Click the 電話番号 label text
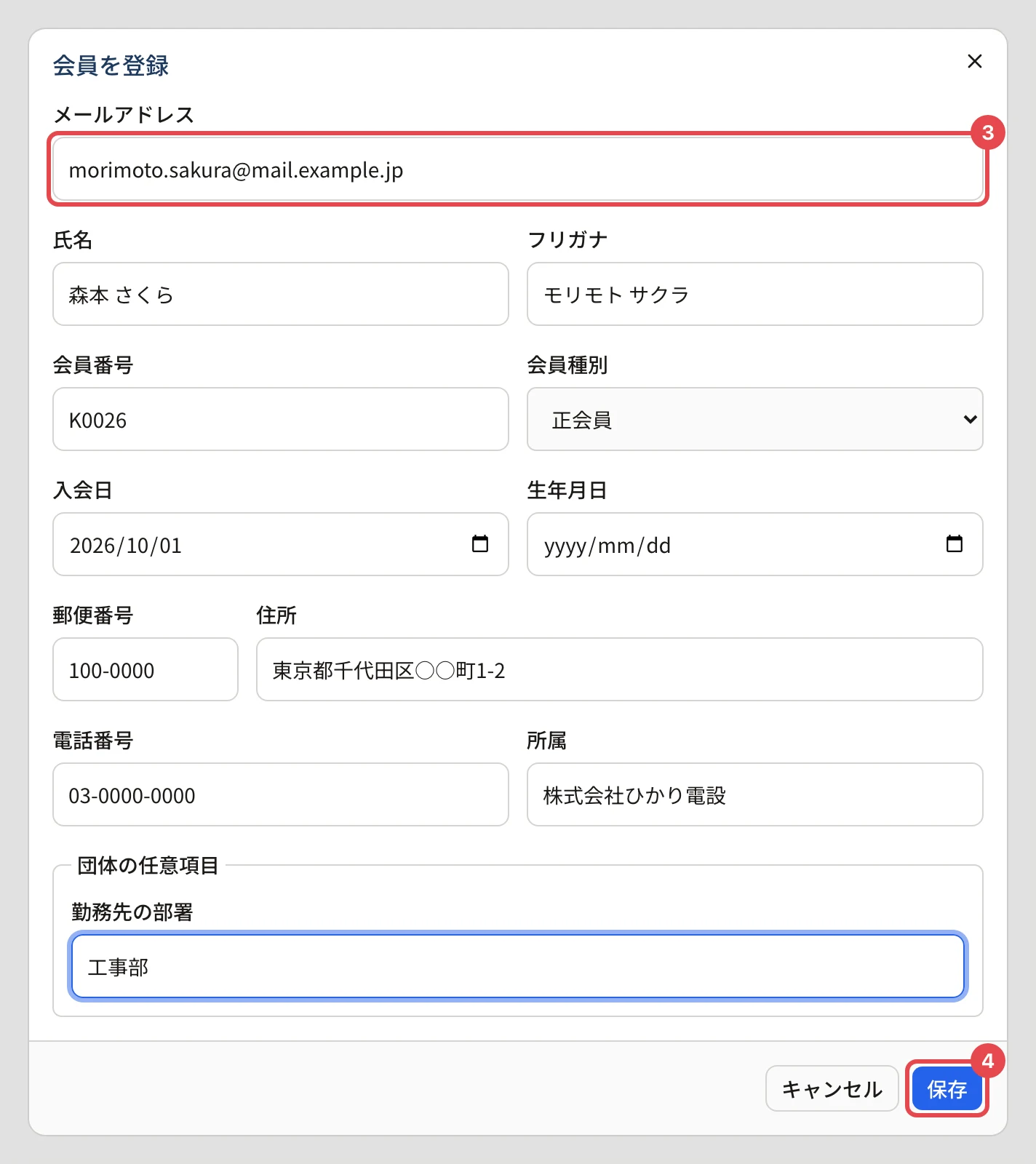The height and width of the screenshot is (1164, 1036). [x=93, y=741]
